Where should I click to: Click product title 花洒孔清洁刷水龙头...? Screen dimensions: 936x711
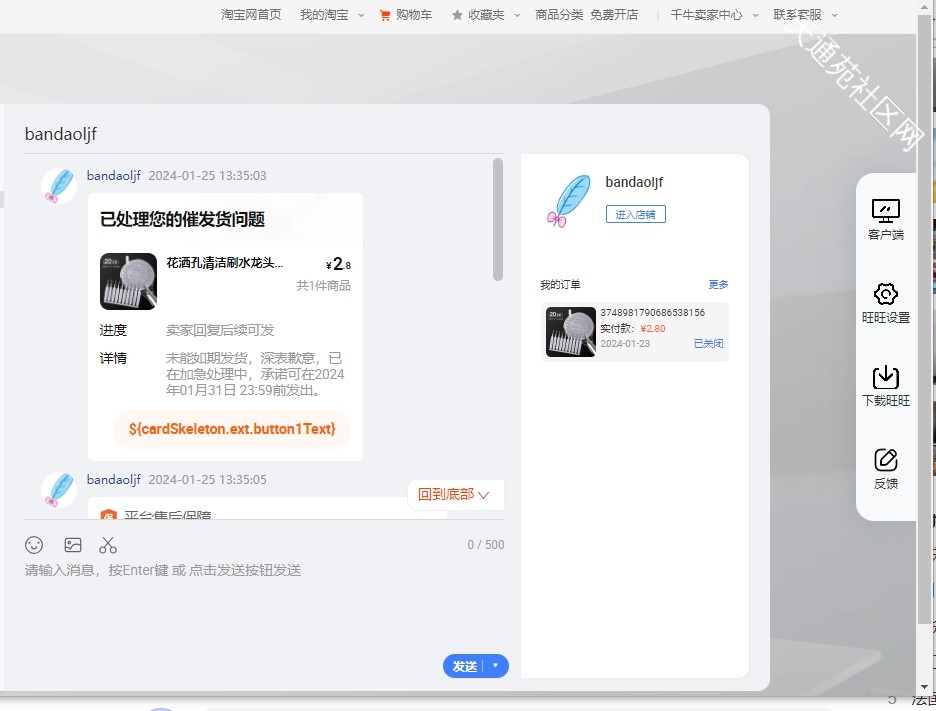pos(224,263)
